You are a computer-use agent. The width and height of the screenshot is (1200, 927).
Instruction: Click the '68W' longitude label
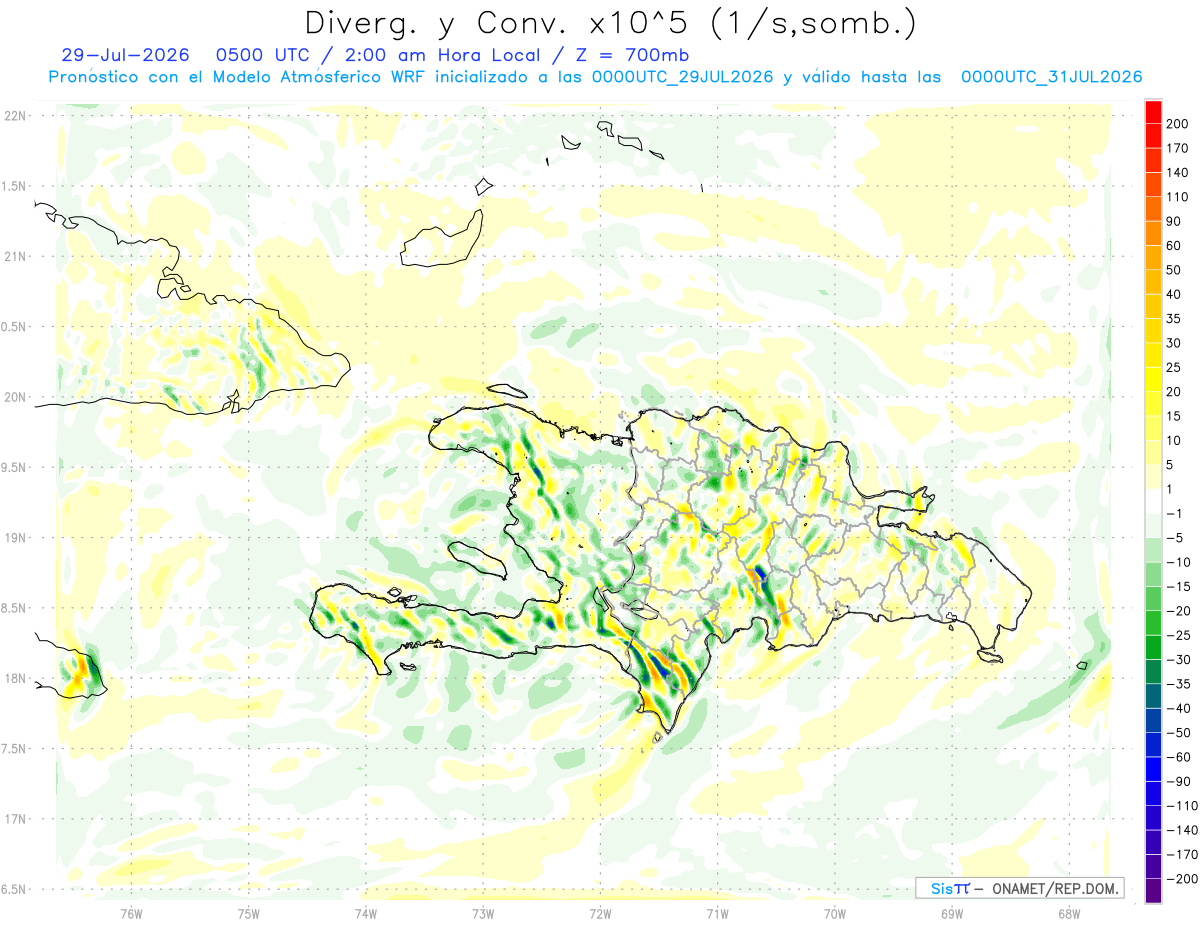[x=1069, y=913]
